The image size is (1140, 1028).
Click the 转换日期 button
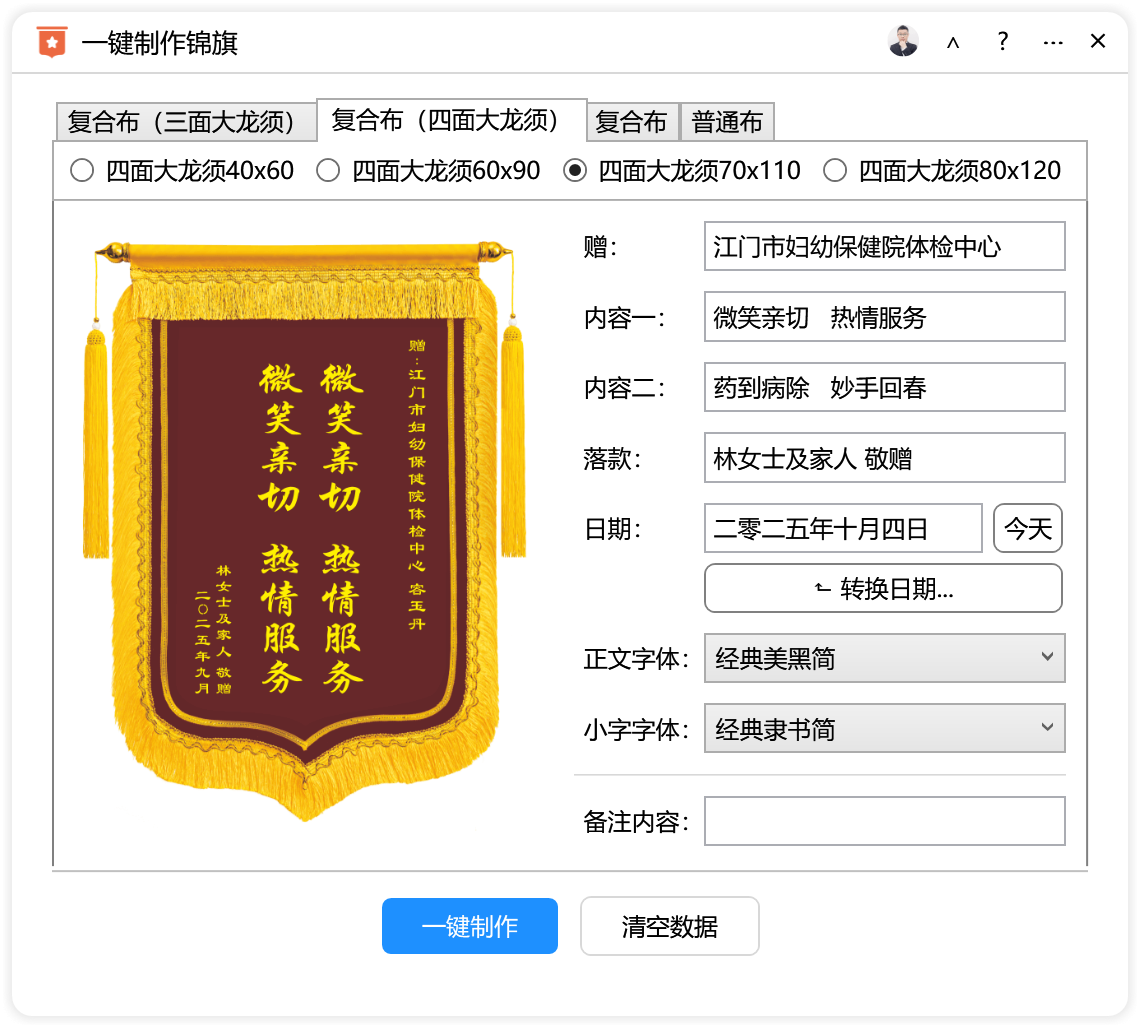(883, 588)
